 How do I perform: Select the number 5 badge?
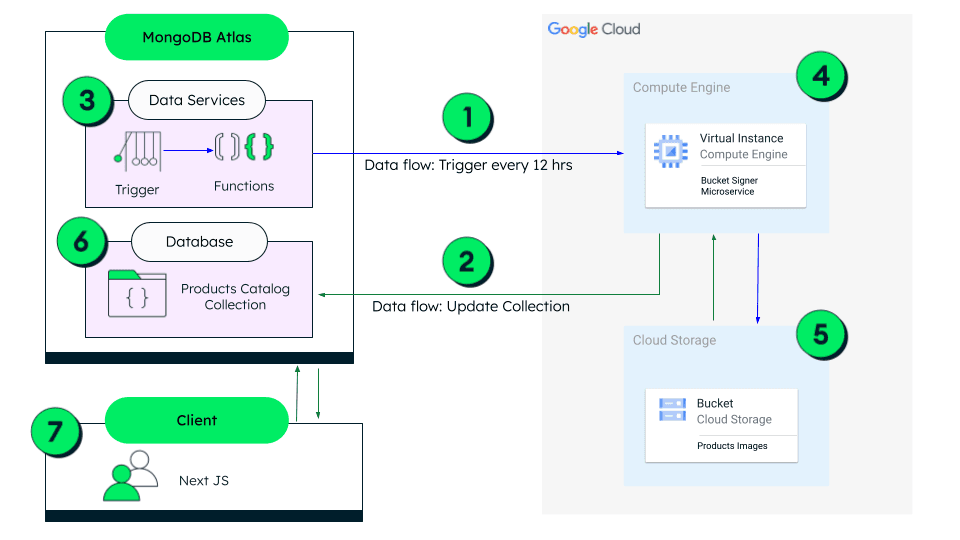pyautogui.click(x=821, y=334)
